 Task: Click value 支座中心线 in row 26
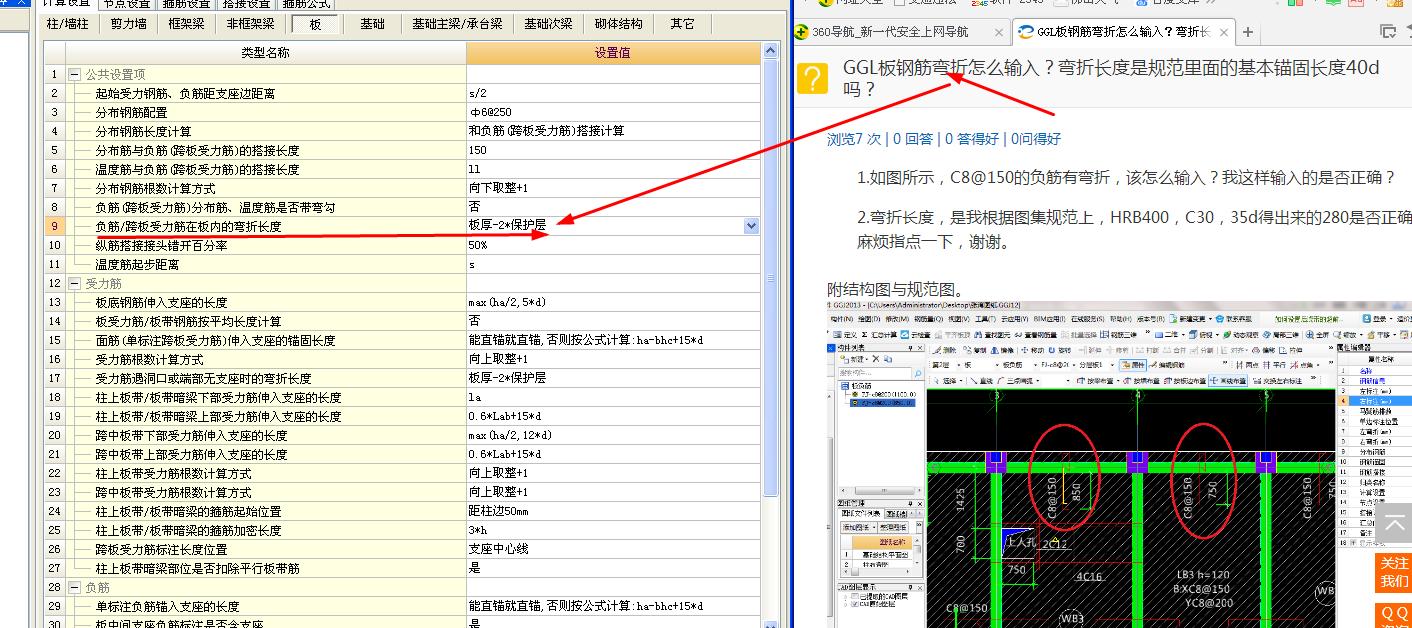click(613, 549)
